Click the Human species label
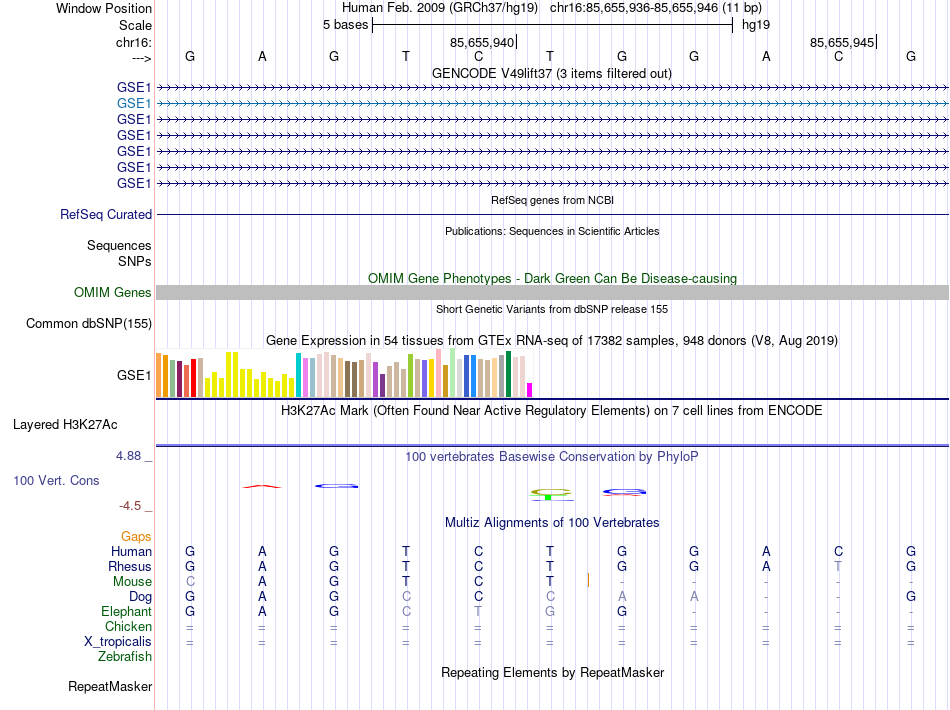Screen dimensions: 950x710 (131, 551)
